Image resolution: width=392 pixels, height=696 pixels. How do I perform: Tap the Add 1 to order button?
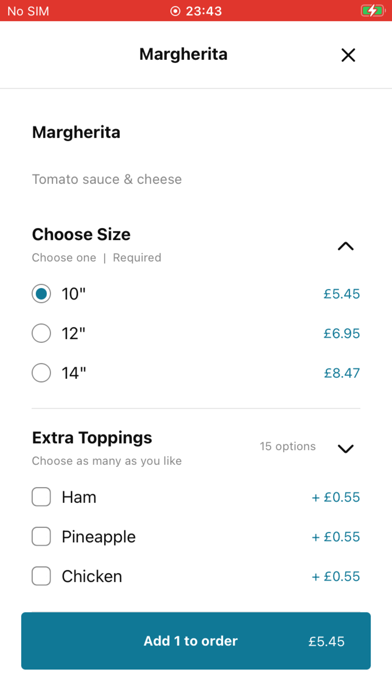pyautogui.click(x=196, y=641)
